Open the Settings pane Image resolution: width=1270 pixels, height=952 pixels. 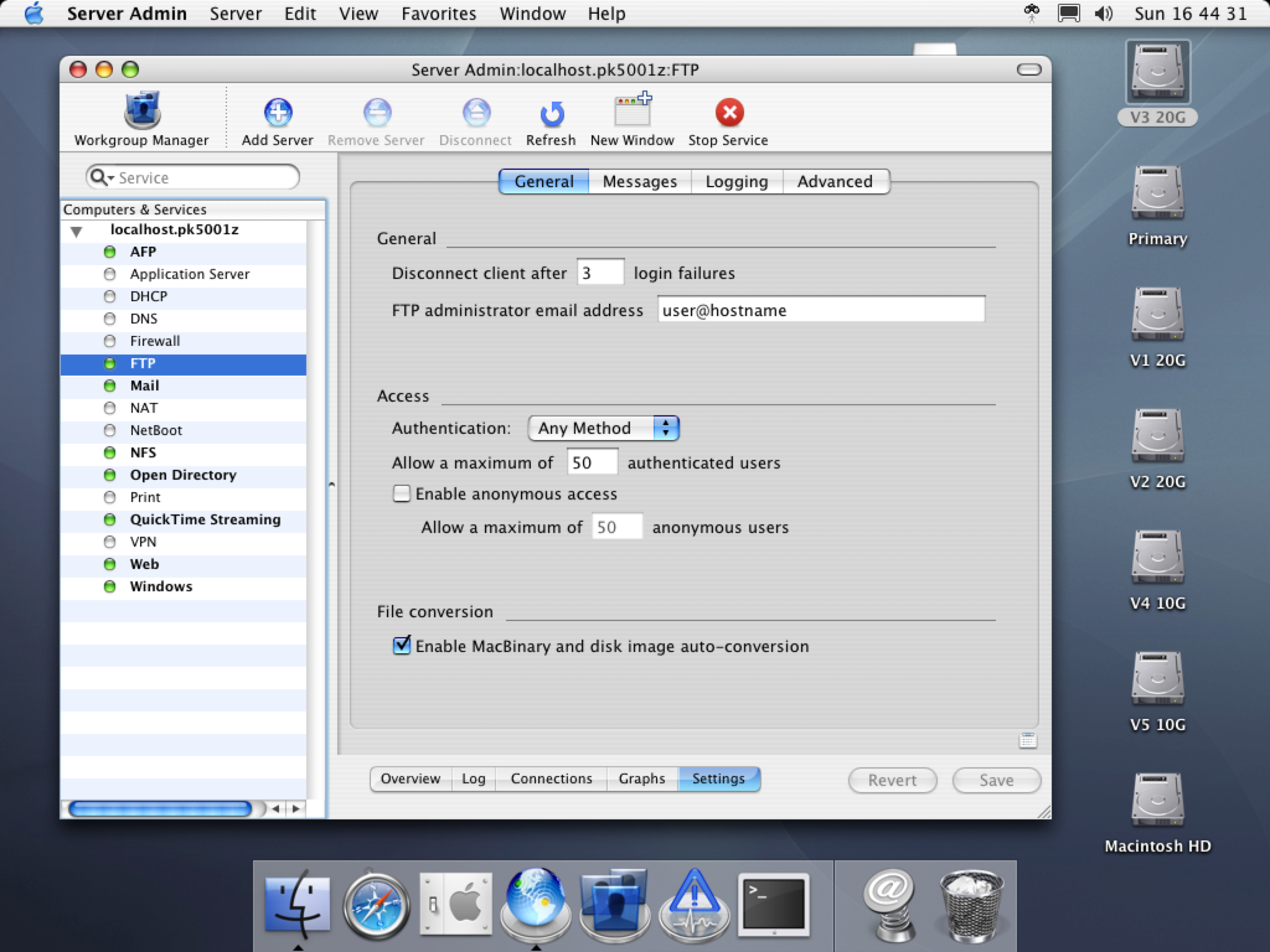pyautogui.click(x=719, y=779)
